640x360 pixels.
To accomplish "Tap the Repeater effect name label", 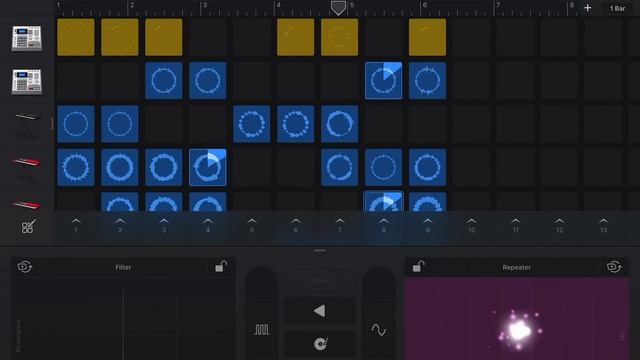I will pos(517,267).
